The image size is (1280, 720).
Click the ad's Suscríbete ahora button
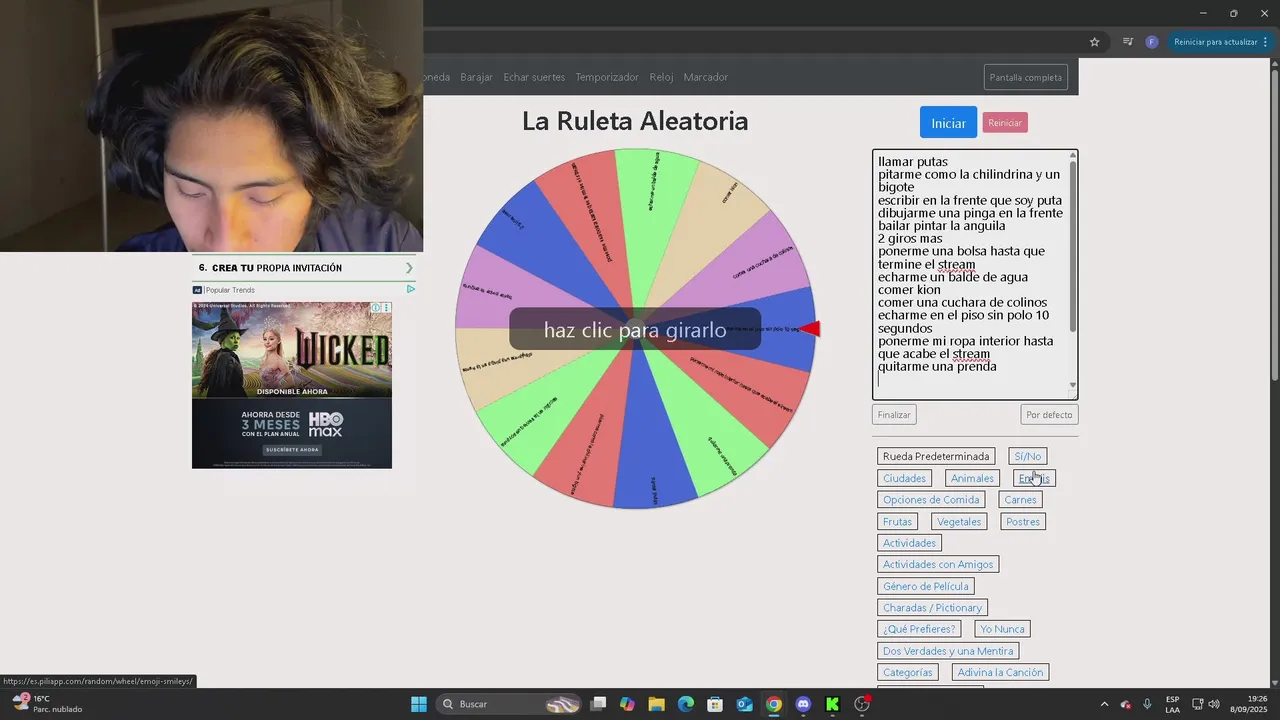(290, 450)
